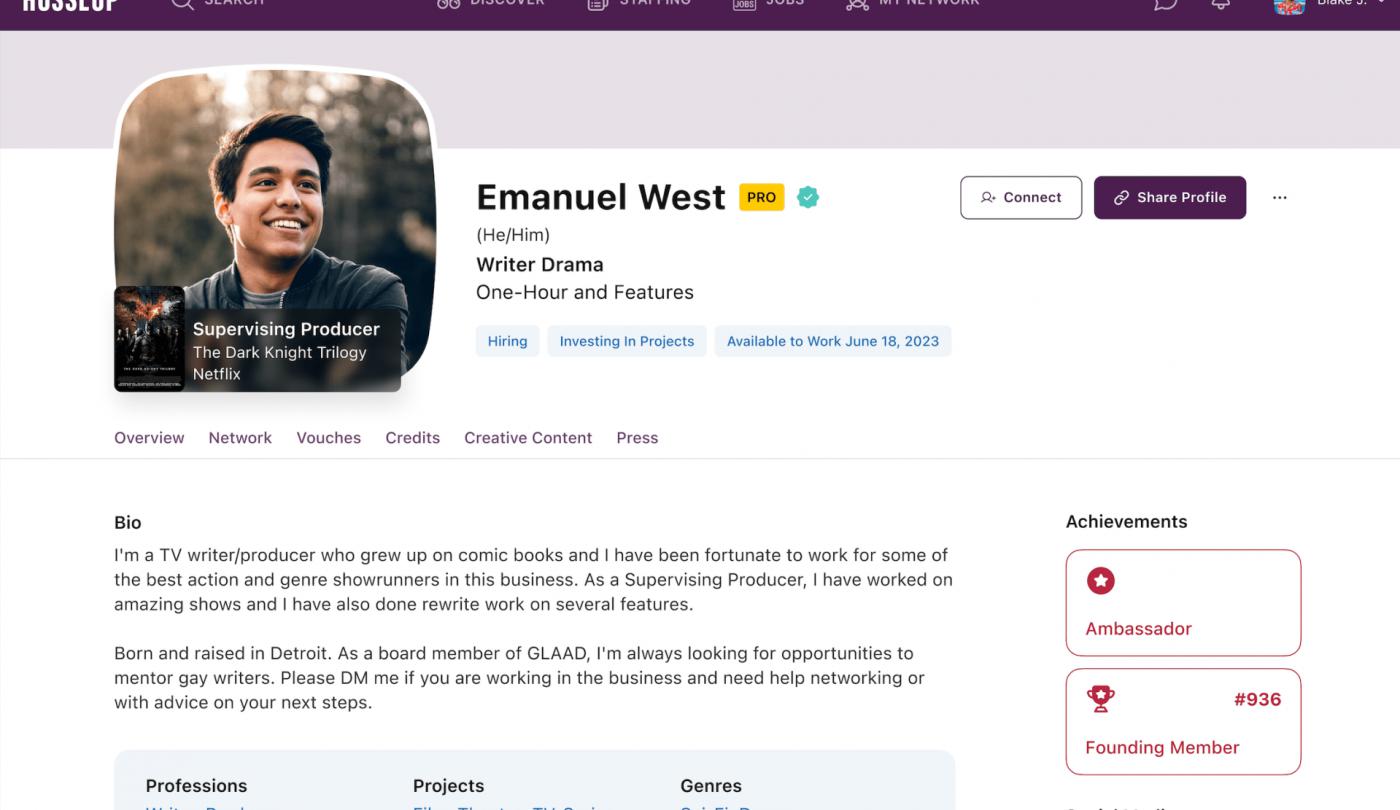Select the Creative Content tab

[528, 438]
